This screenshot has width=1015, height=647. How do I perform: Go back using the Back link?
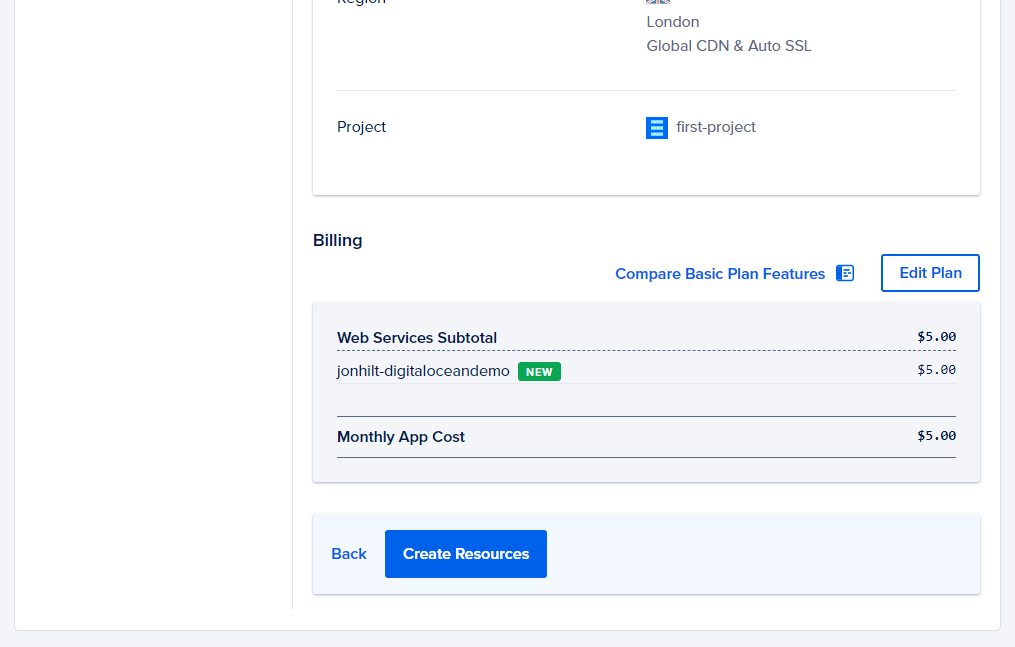pos(349,554)
